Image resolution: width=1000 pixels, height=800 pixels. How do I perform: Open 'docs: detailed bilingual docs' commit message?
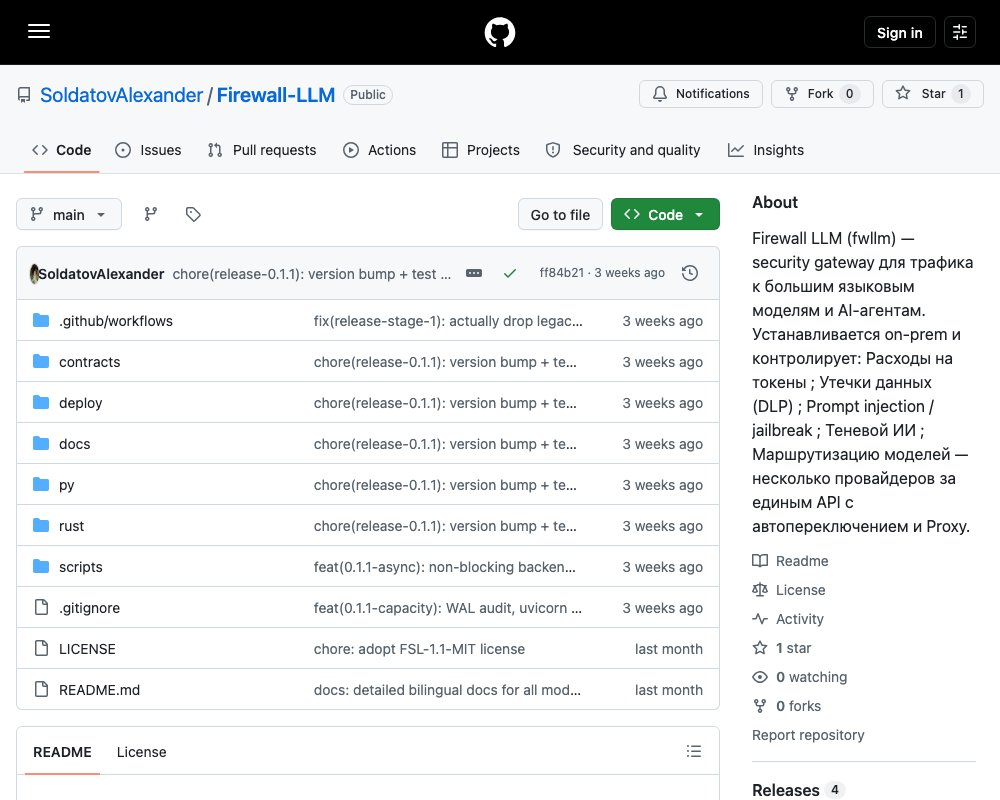point(447,690)
